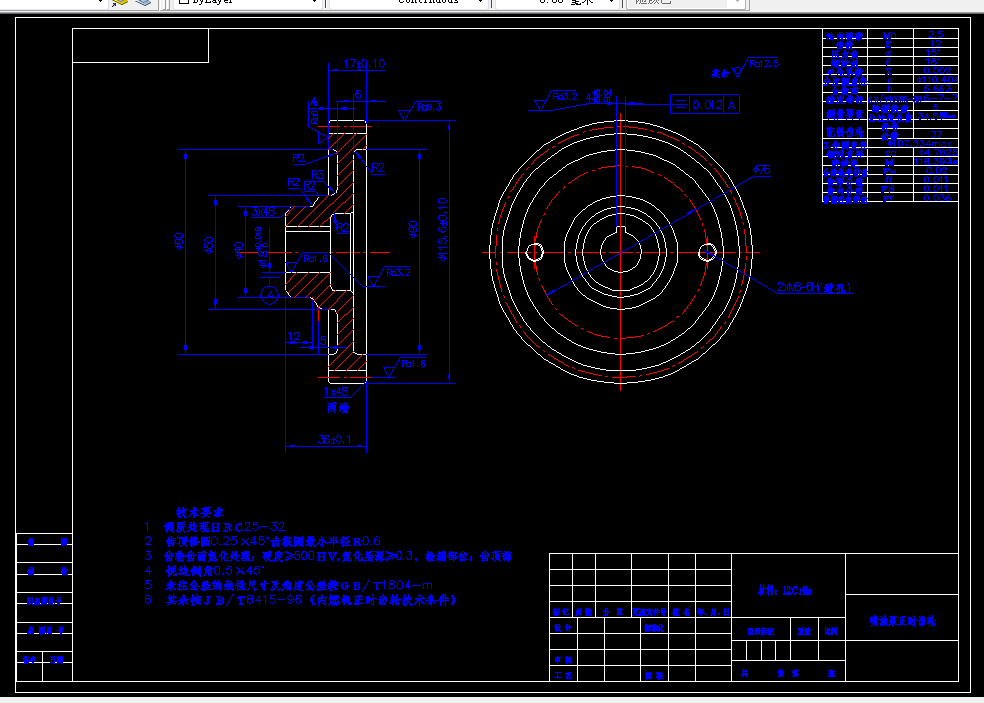Select the φ115.6±0.10 dimension text
This screenshot has width=984, height=703.
point(442,229)
